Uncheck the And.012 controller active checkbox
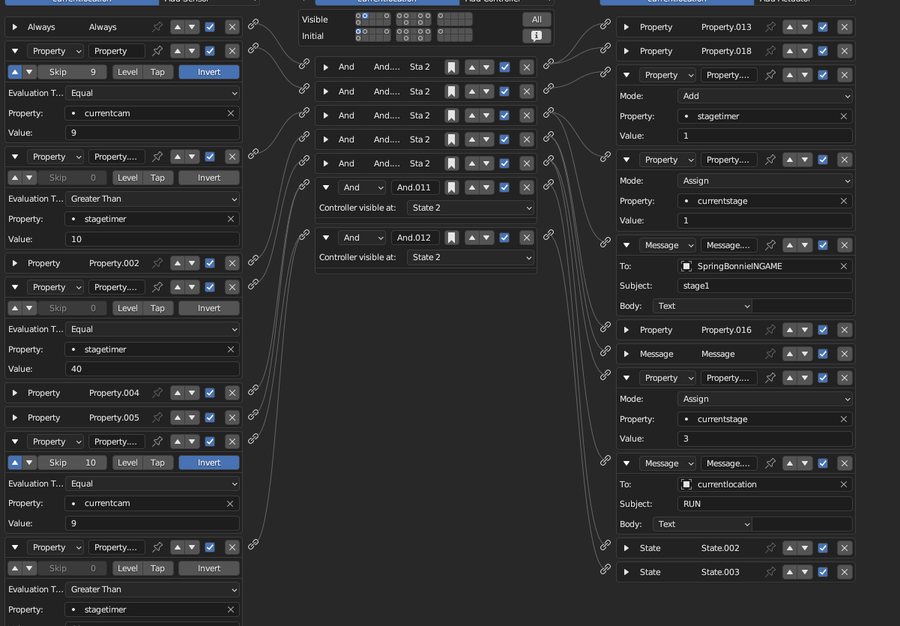This screenshot has height=626, width=900. coord(504,238)
